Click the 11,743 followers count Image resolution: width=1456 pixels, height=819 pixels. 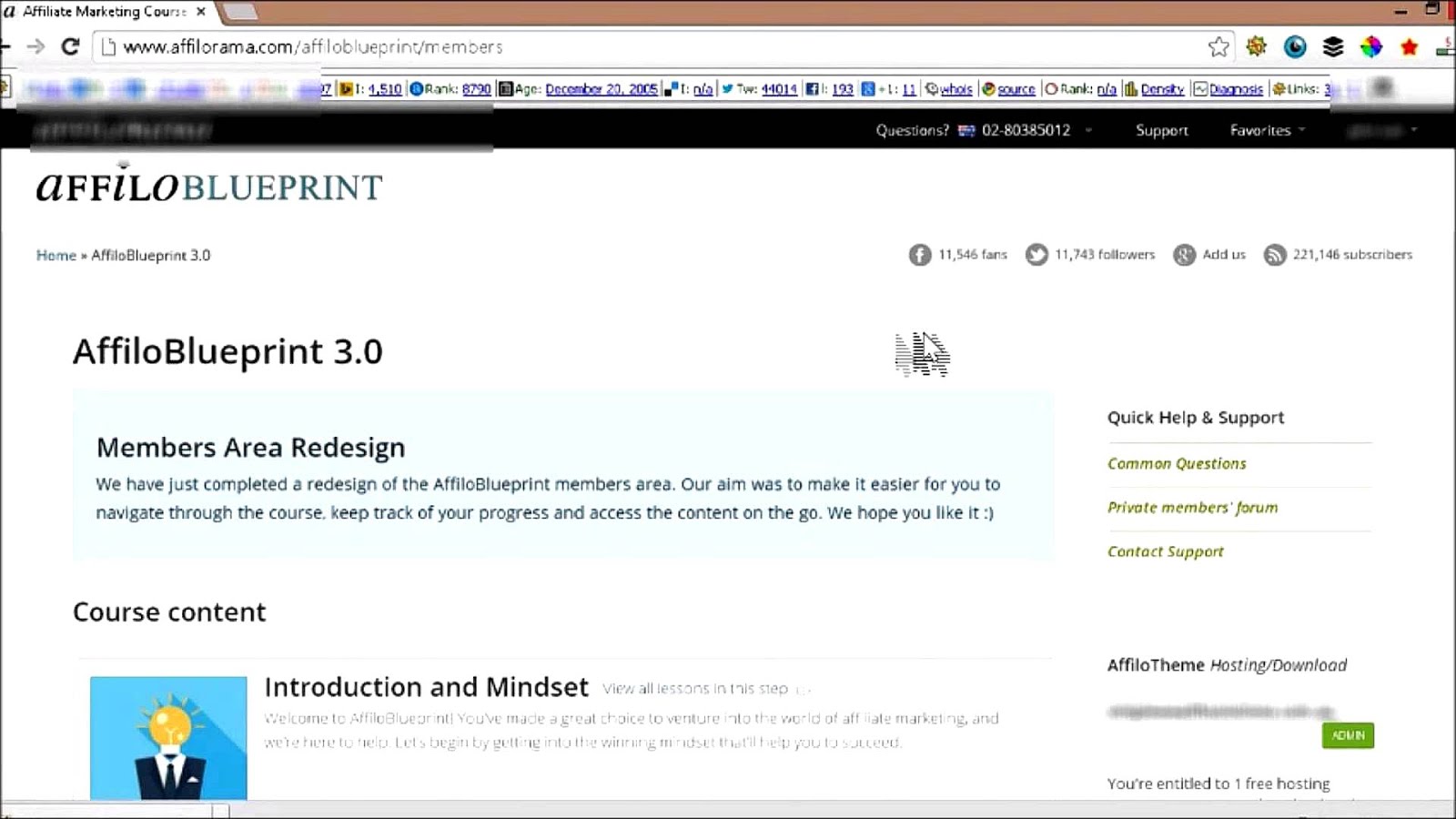click(1105, 255)
